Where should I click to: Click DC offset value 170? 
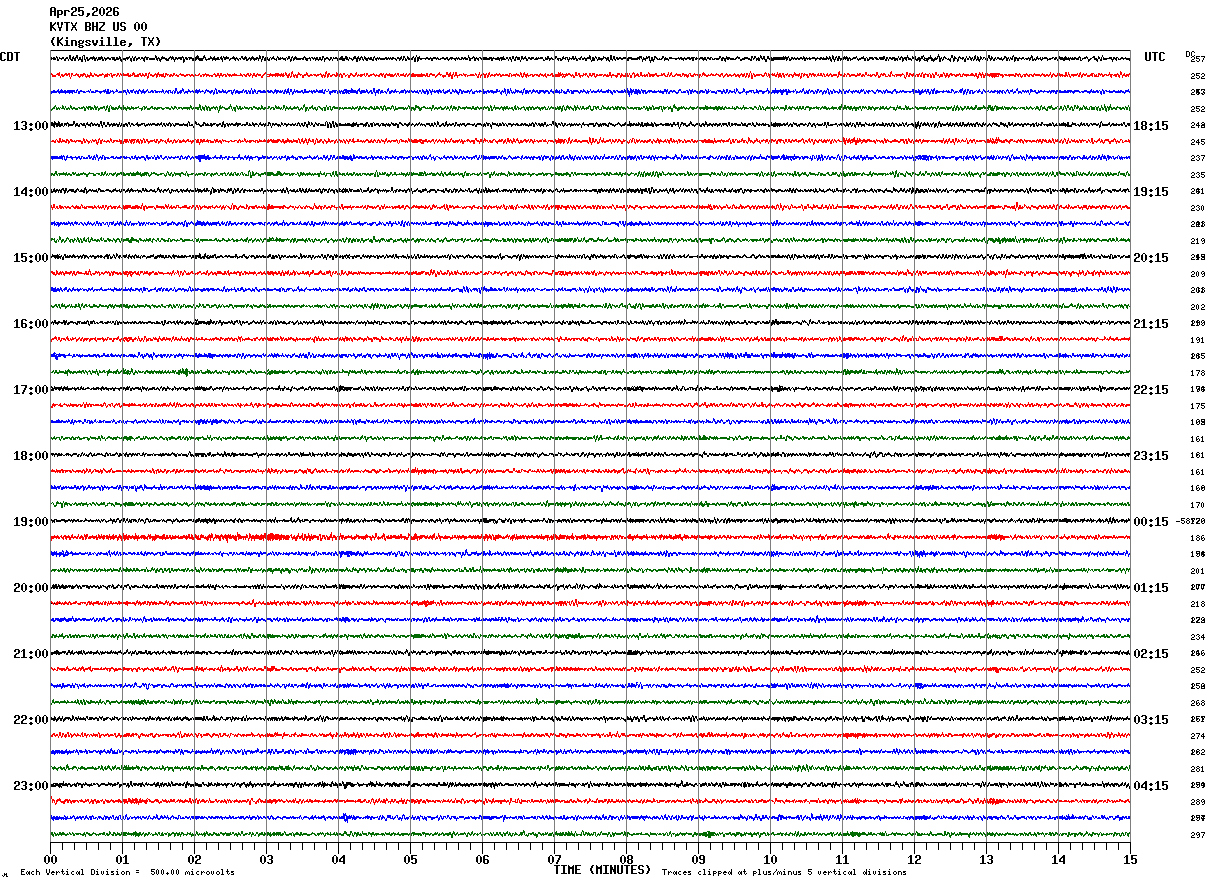point(1197,505)
